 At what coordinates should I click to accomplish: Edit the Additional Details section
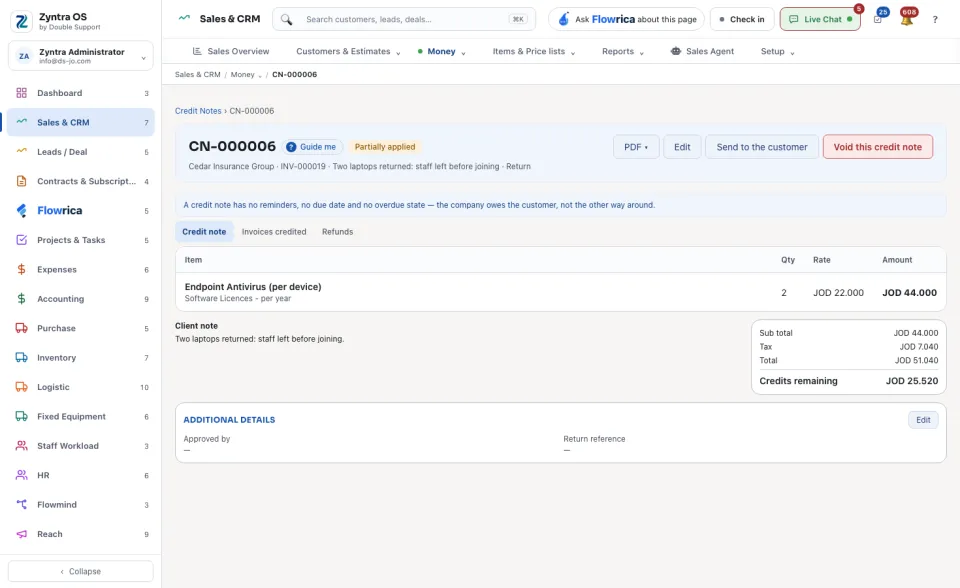(x=923, y=420)
